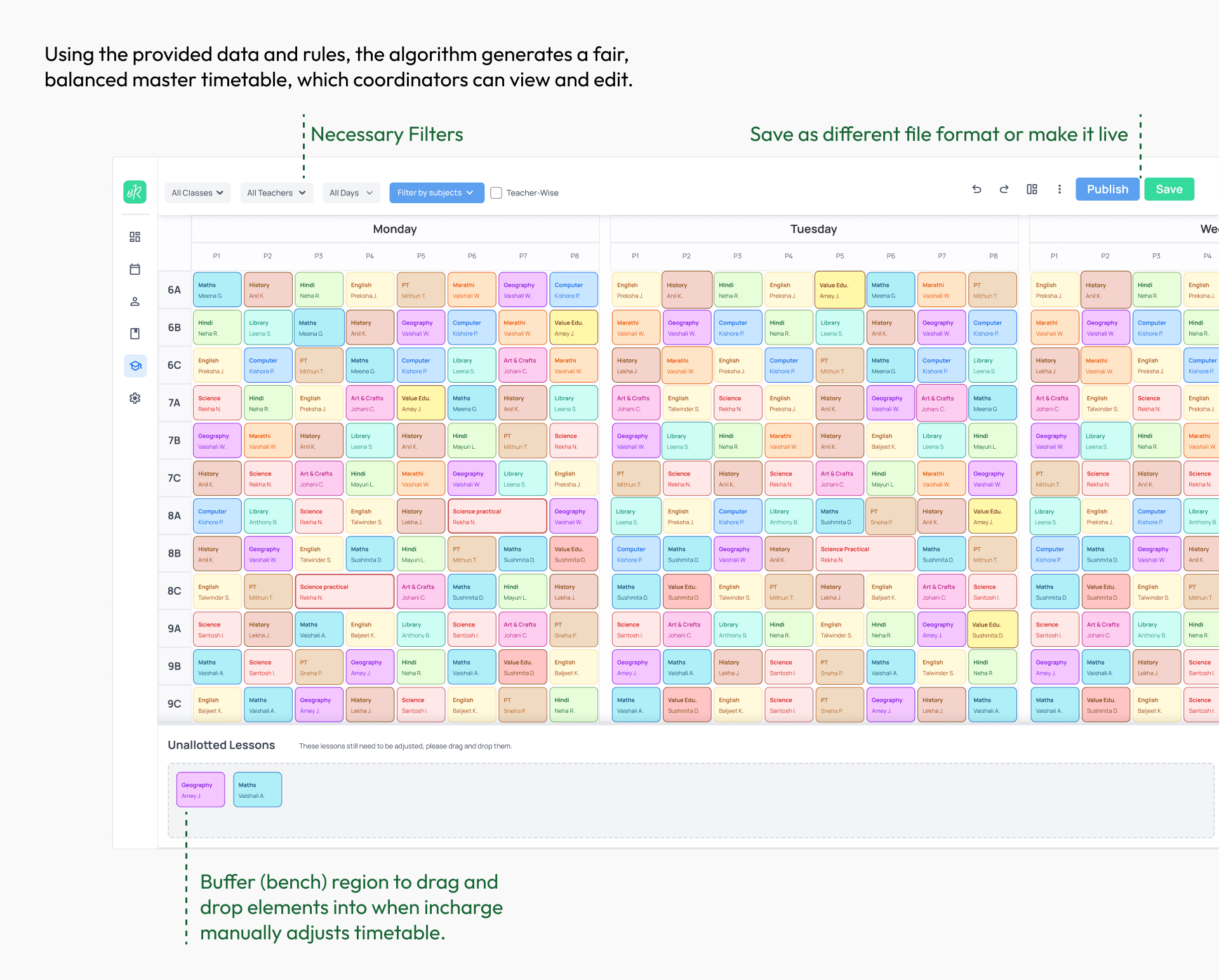Expand the All Days dropdown
The height and width of the screenshot is (980, 1219).
tap(351, 193)
